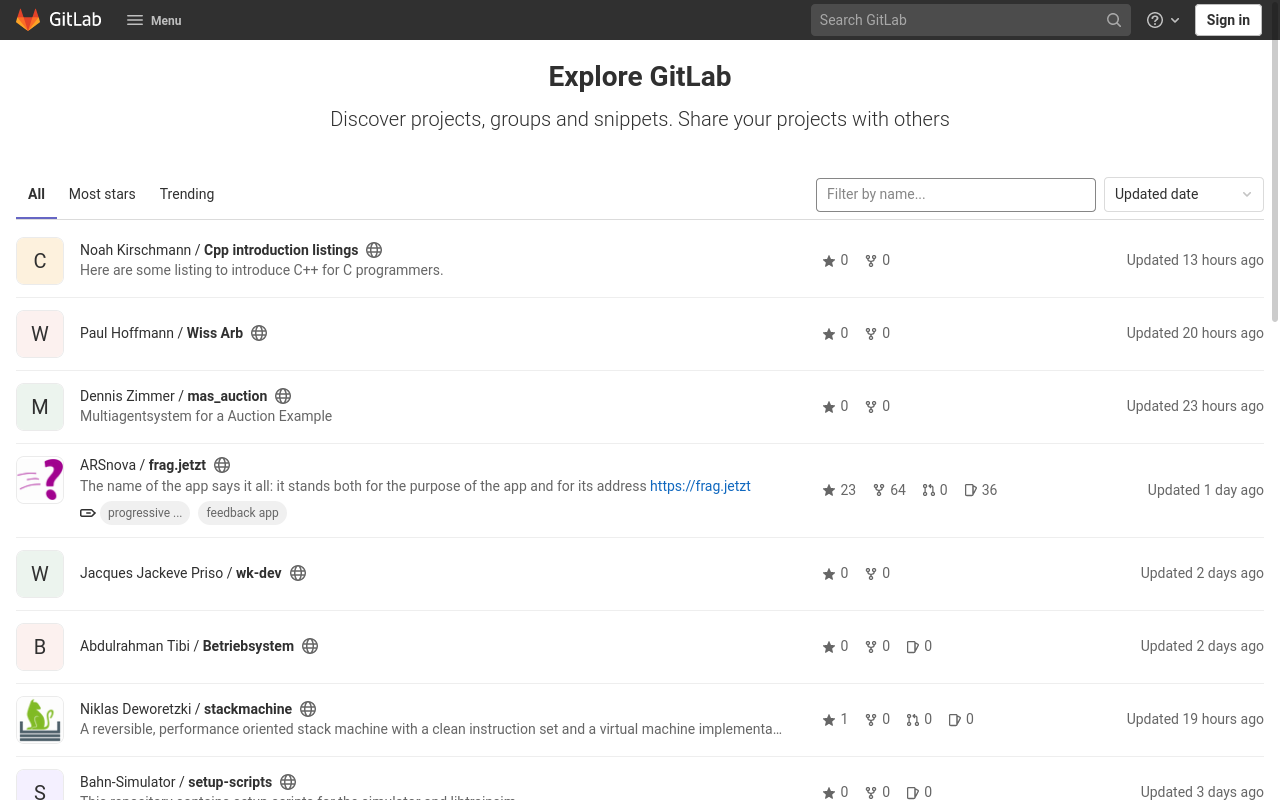This screenshot has width=1280, height=800.
Task: Click star icon in wk-dev row
Action: click(829, 574)
